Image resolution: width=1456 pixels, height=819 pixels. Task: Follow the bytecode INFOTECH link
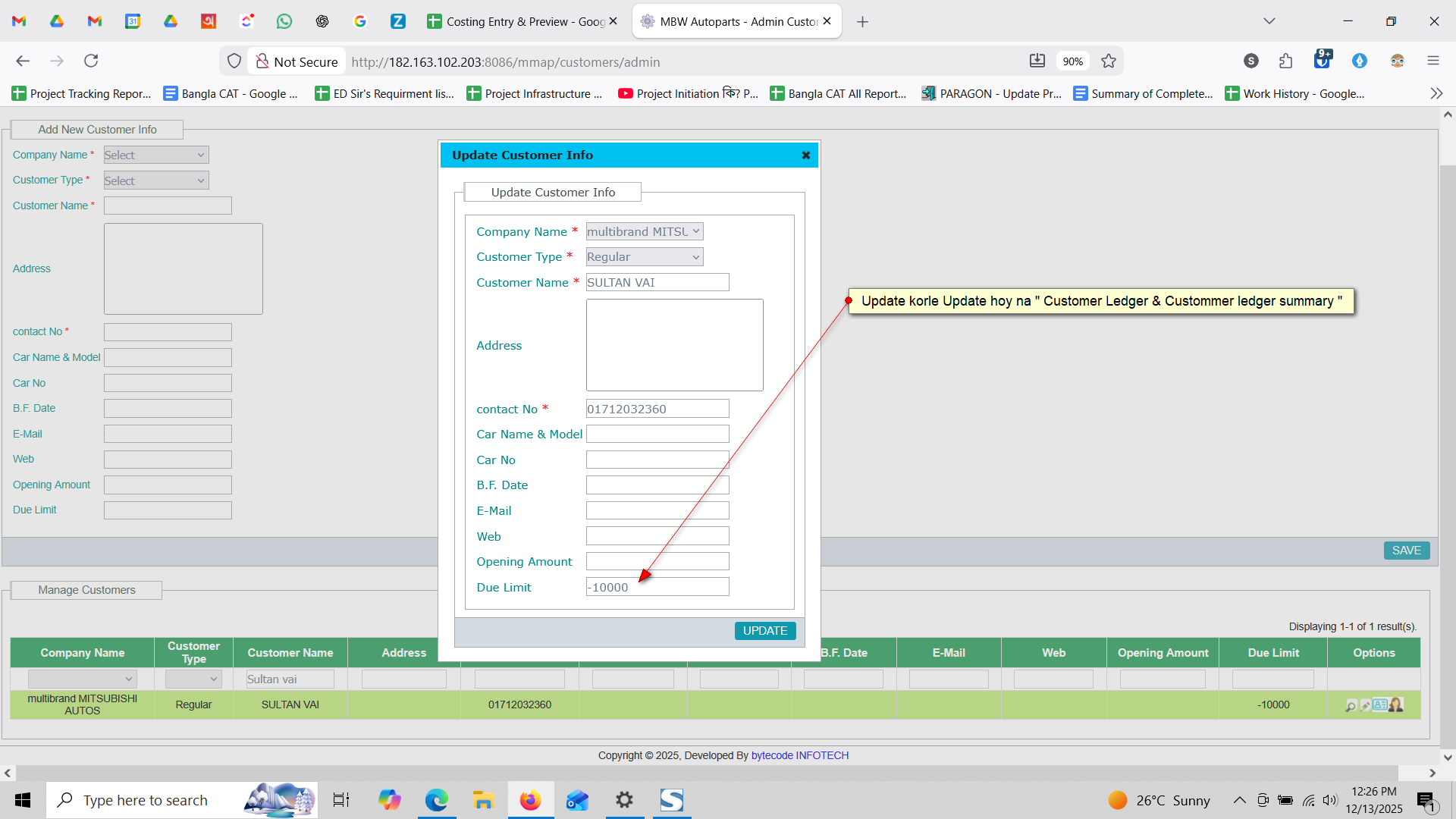pyautogui.click(x=799, y=755)
